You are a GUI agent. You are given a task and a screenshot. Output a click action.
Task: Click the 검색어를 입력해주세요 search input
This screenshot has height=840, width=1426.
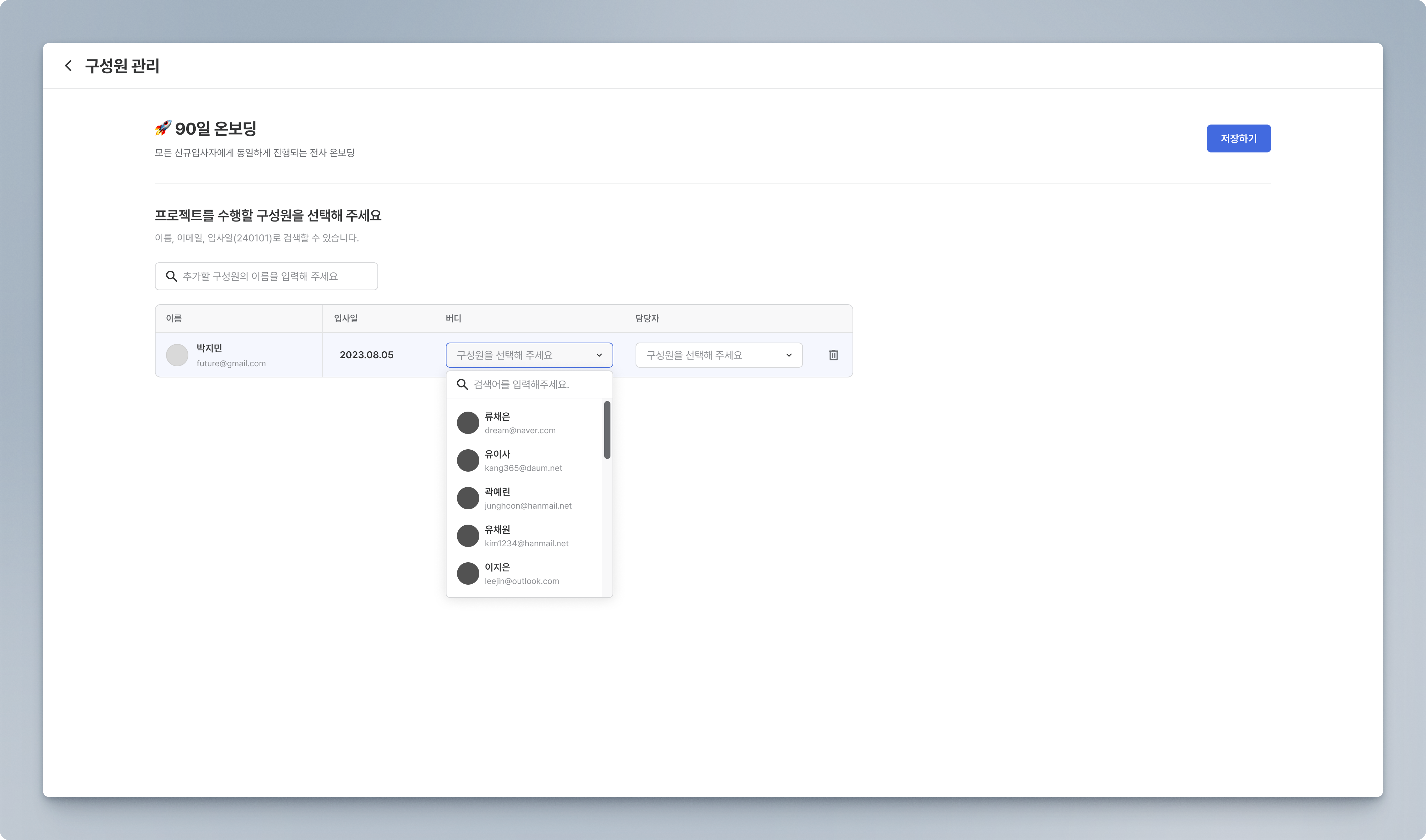538,384
